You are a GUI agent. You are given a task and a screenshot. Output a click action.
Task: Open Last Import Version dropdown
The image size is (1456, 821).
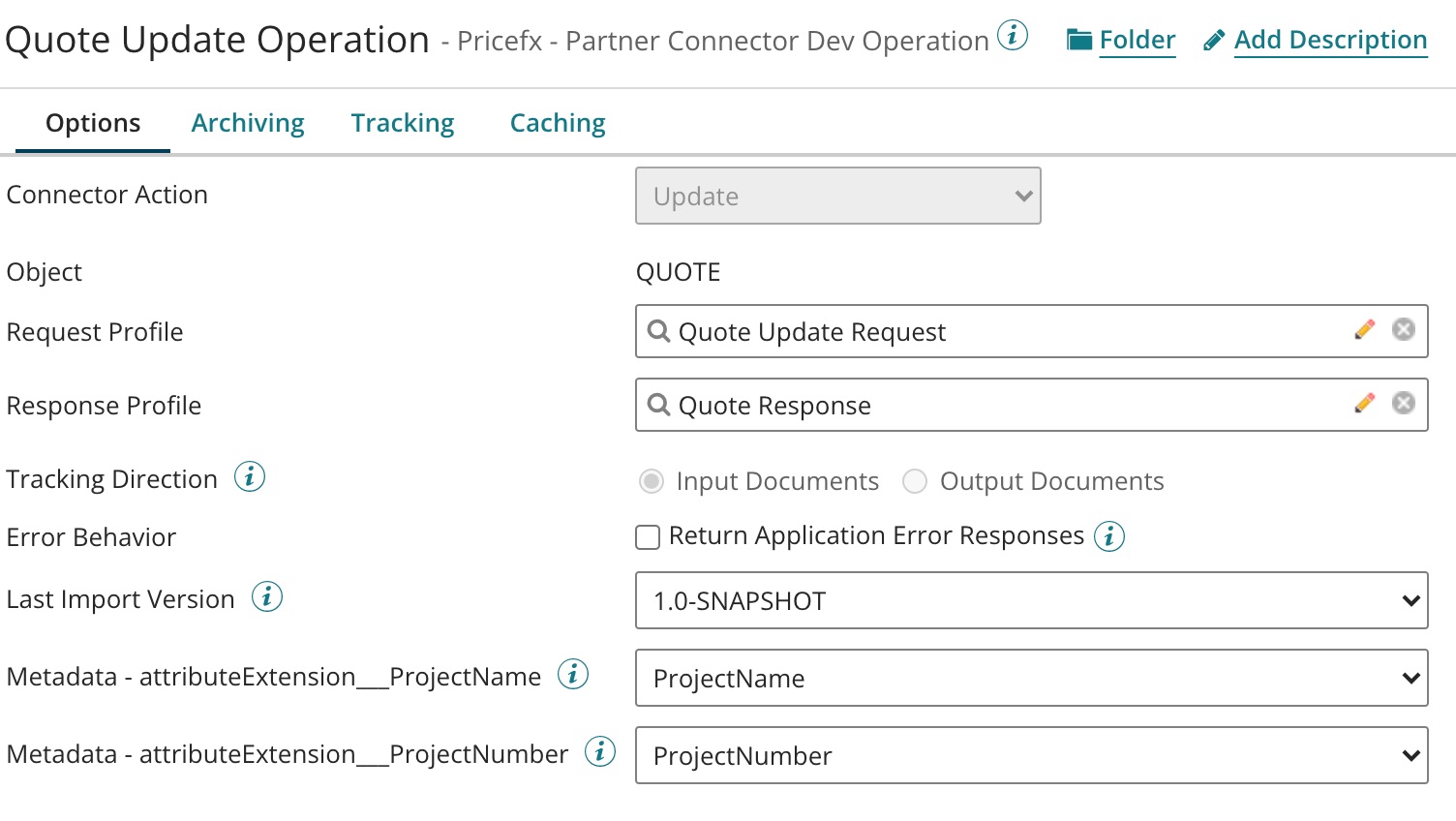pos(1031,600)
